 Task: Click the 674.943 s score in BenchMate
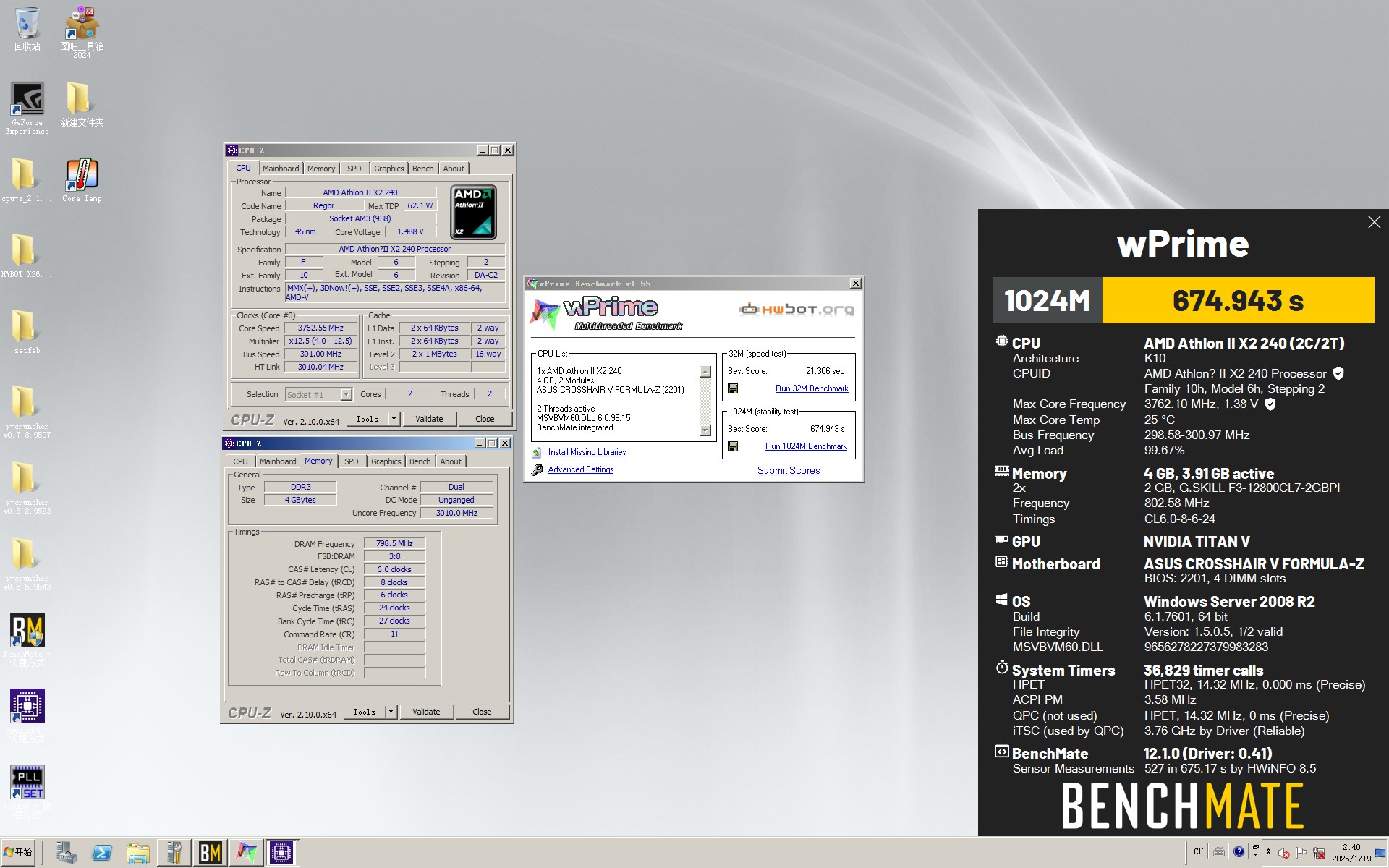coord(1238,300)
